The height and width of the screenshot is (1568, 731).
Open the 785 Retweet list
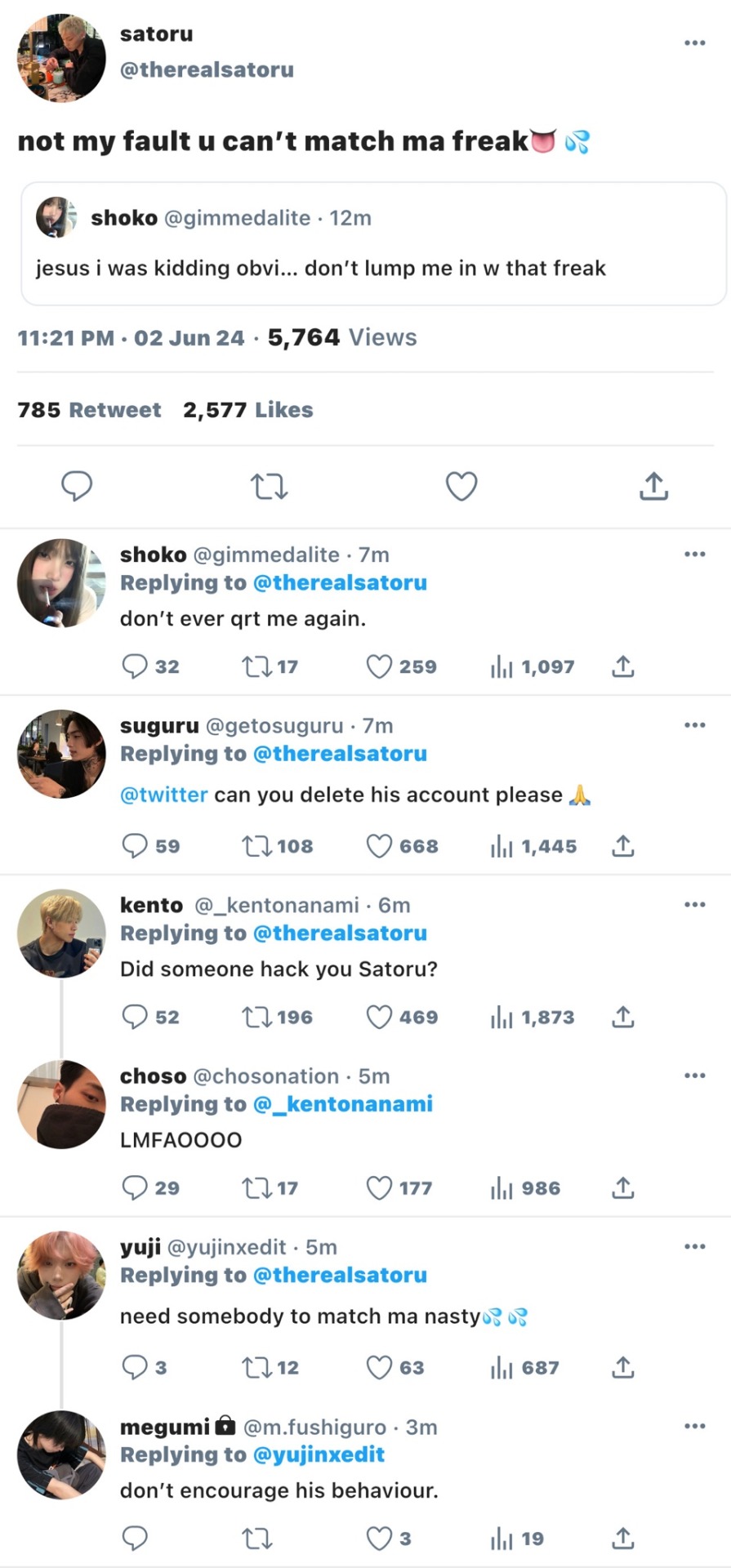pos(89,410)
